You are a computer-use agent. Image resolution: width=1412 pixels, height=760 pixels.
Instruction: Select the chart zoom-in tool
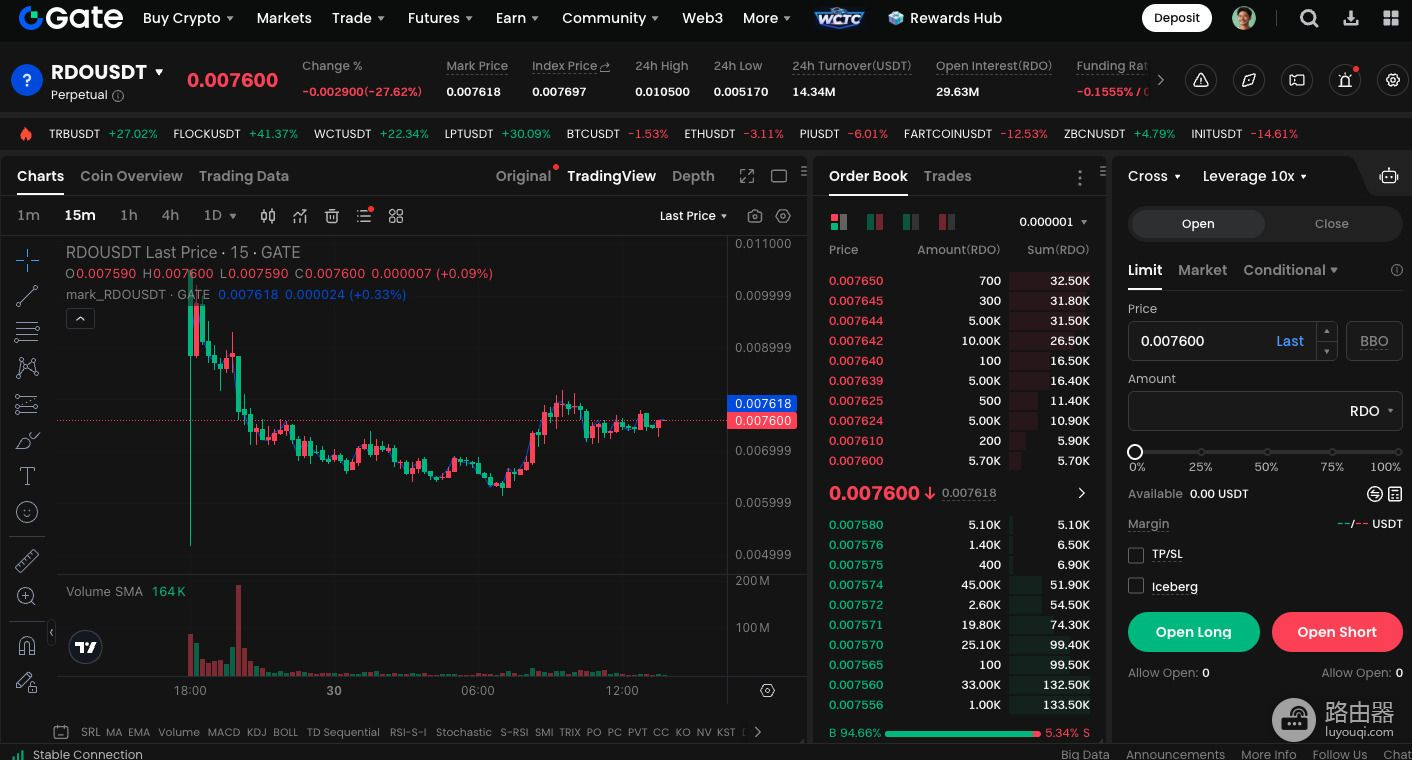tap(27, 597)
